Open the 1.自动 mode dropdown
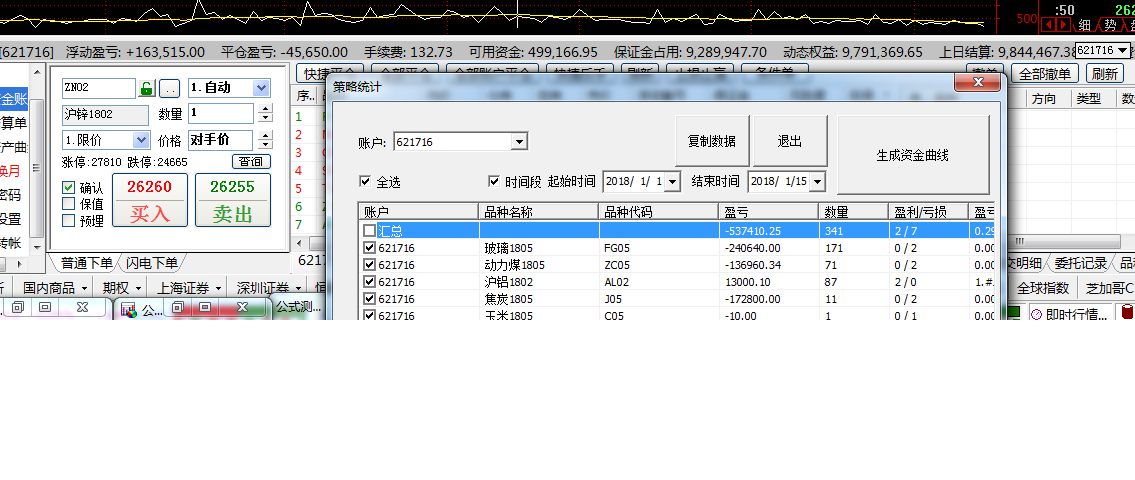The height and width of the screenshot is (480, 1135). [261, 88]
